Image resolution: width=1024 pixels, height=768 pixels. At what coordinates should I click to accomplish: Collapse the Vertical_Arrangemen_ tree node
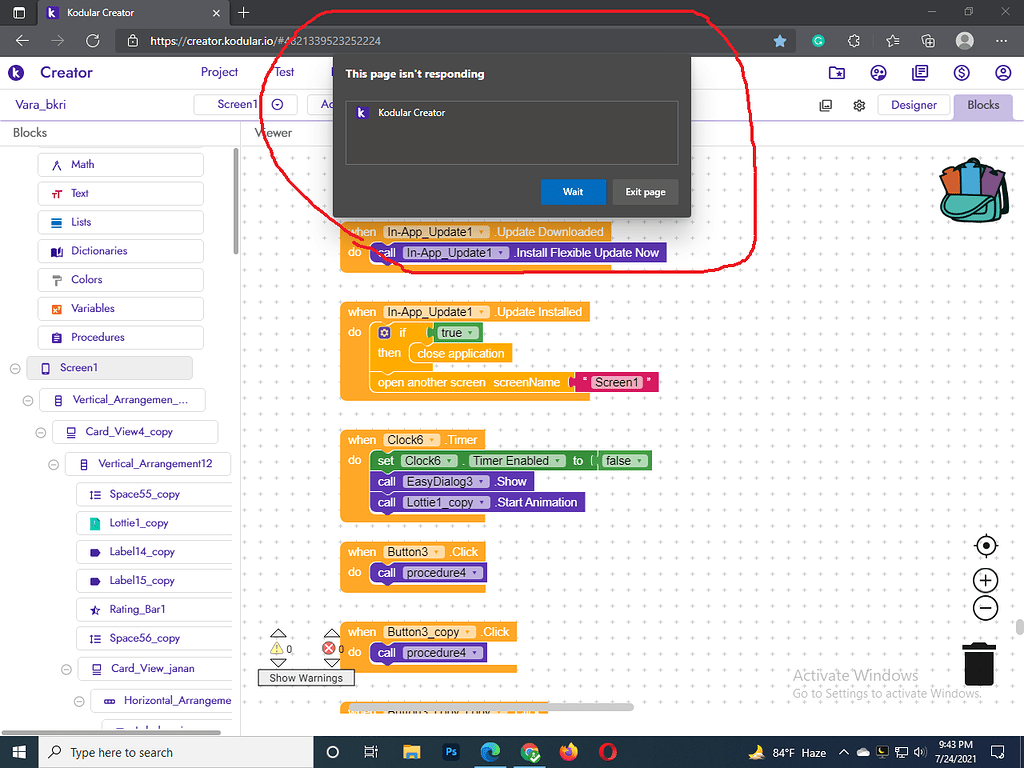point(28,400)
